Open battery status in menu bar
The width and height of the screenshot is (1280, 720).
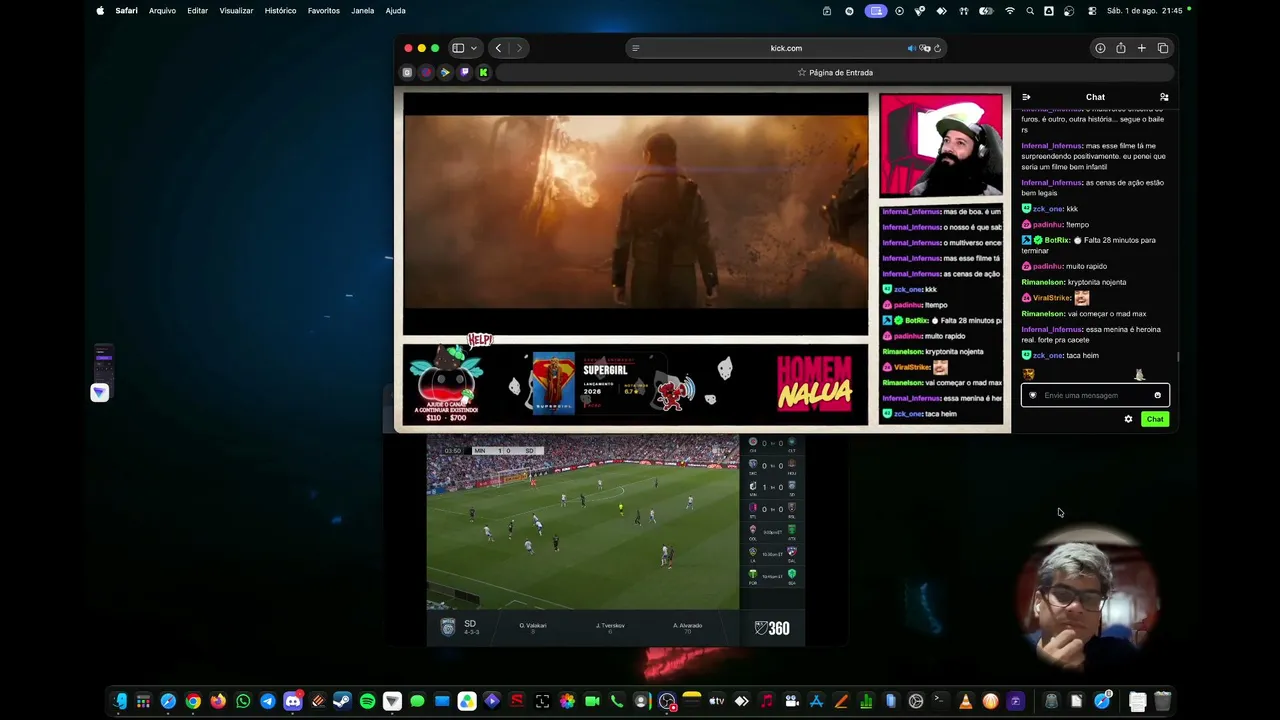987,11
